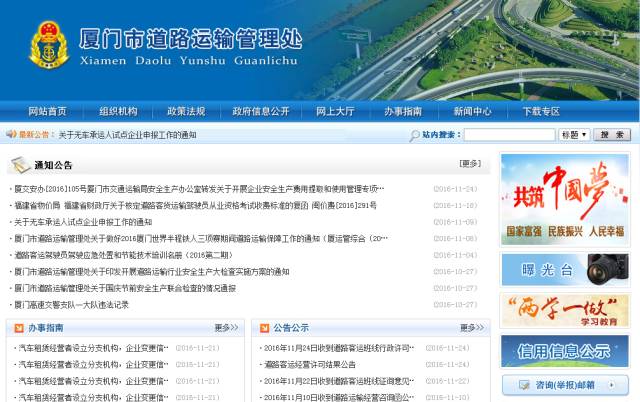The width and height of the screenshot is (640, 402).
Task: Click the national emblem logo in header
Action: [x=49, y=44]
